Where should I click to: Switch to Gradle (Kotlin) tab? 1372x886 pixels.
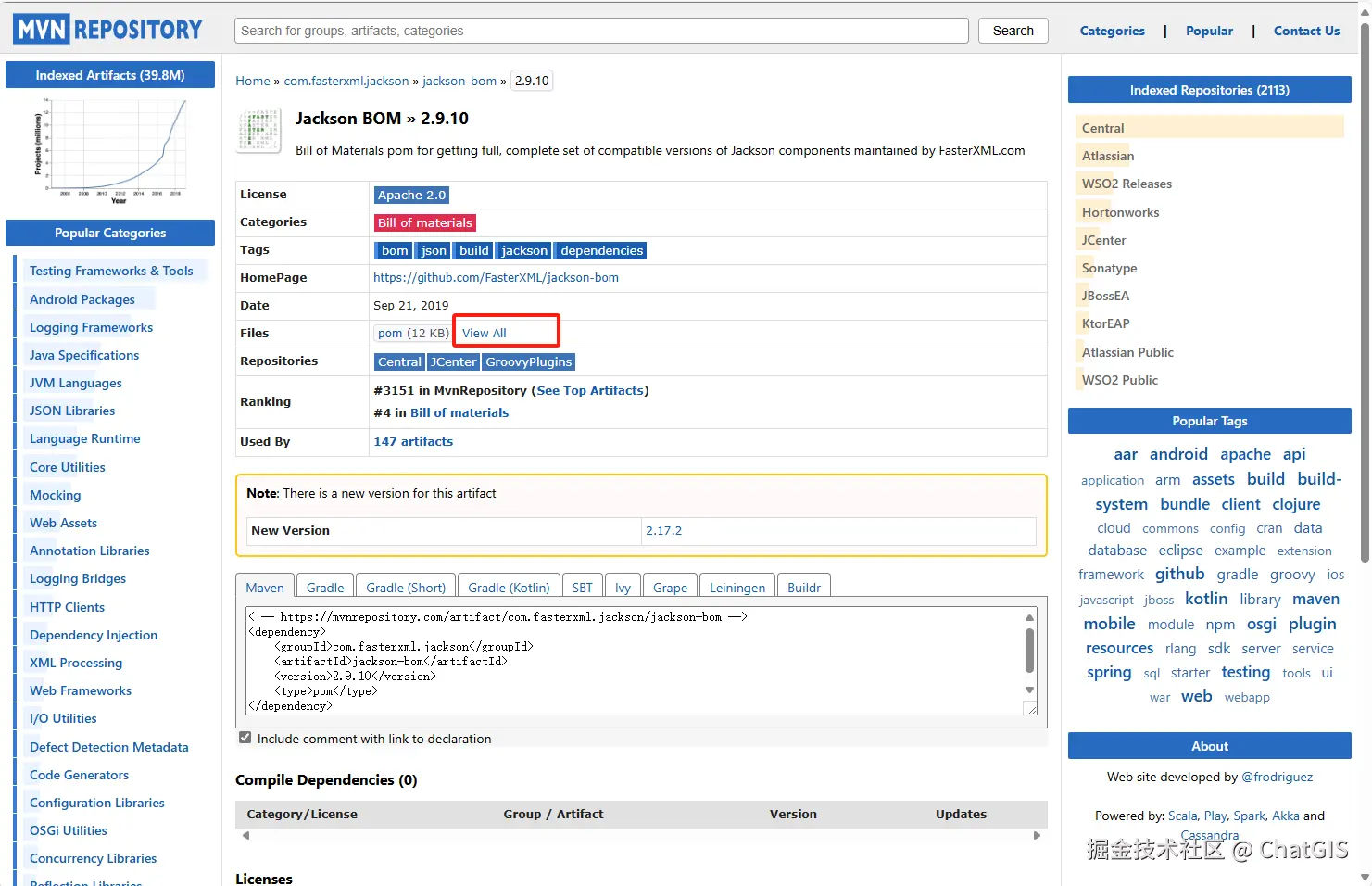[x=509, y=587]
